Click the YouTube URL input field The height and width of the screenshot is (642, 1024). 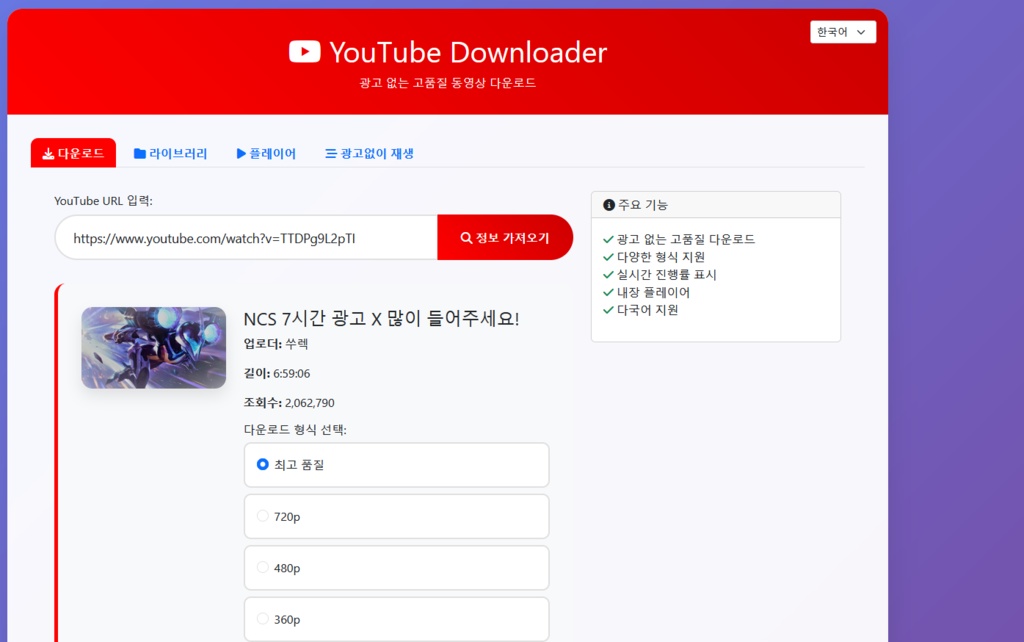(x=246, y=238)
